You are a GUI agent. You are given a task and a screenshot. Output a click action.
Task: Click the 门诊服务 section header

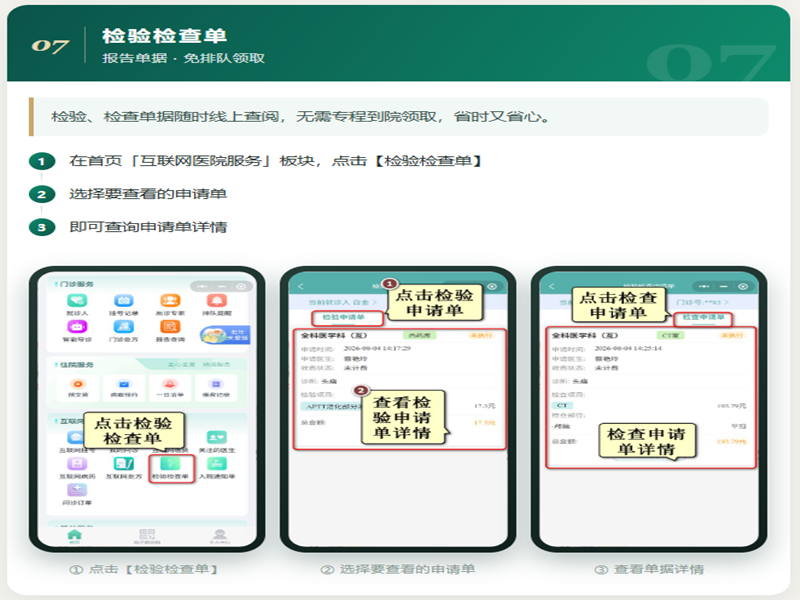coord(77,284)
